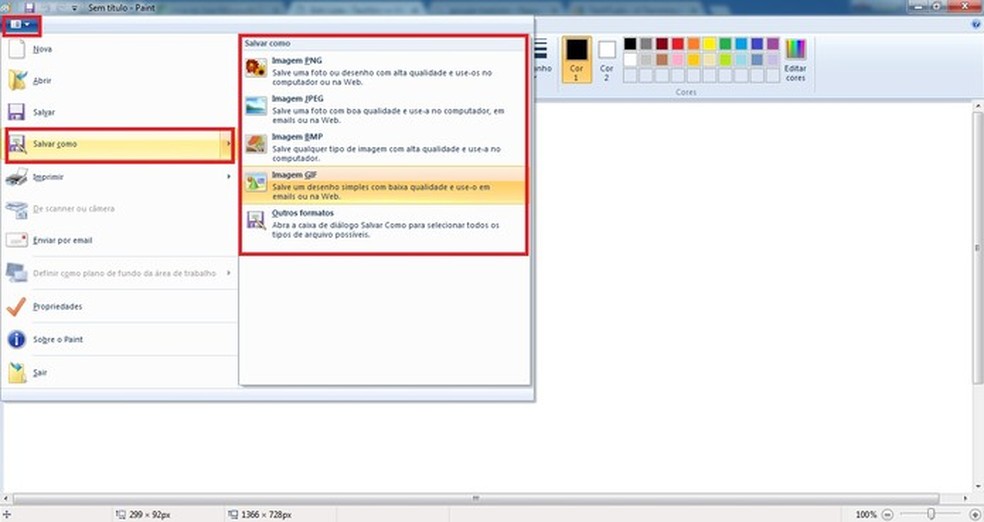Screen dimensions: 984x522
Task: Select Nova to create new image
Action: [119, 49]
